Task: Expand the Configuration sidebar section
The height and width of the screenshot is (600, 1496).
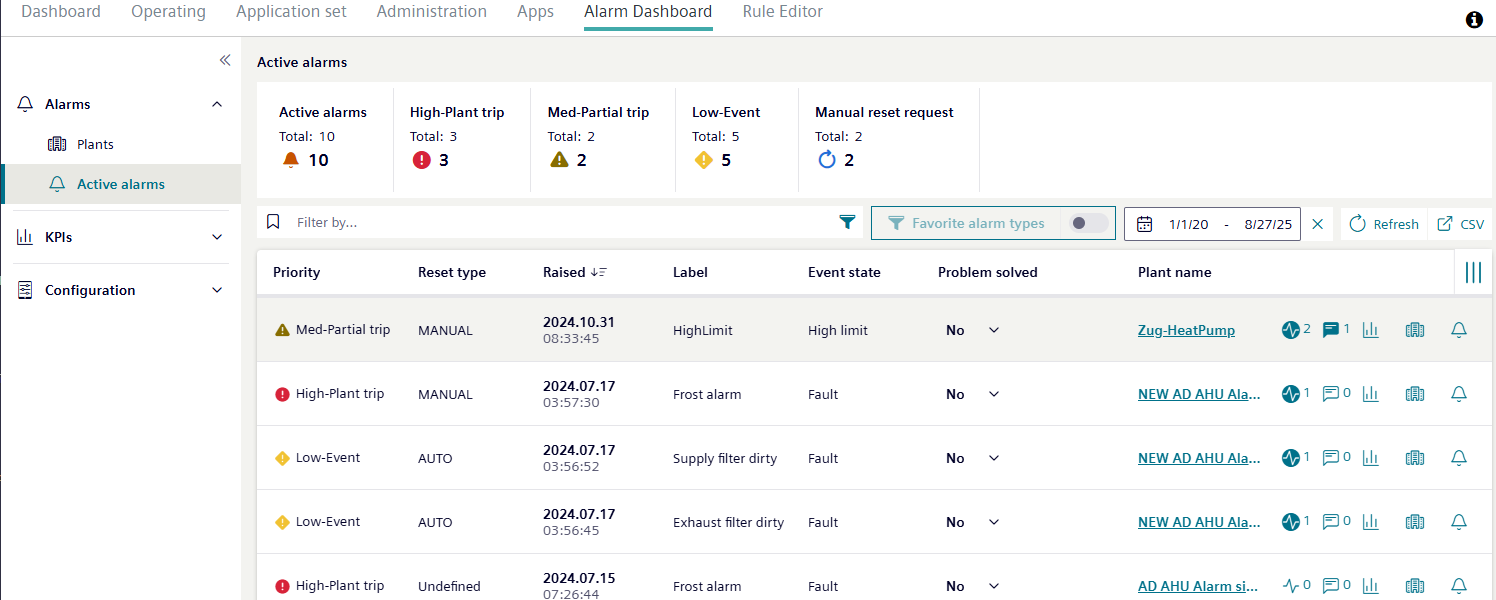Action: click(x=217, y=290)
